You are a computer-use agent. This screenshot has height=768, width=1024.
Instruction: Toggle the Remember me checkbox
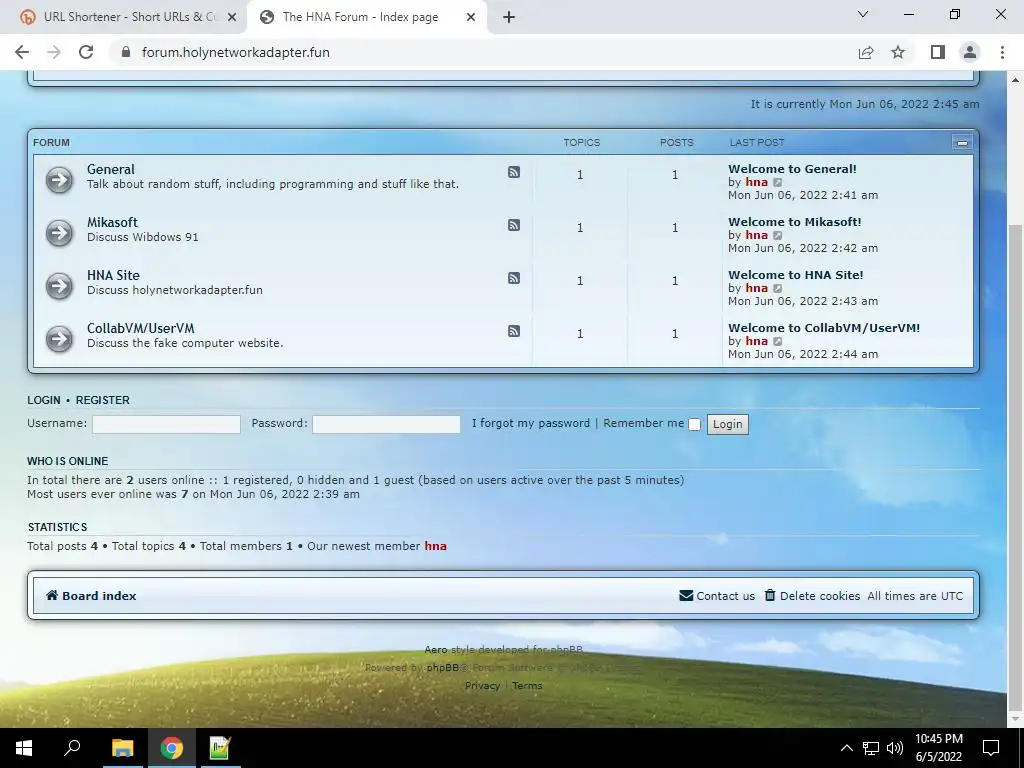(695, 424)
